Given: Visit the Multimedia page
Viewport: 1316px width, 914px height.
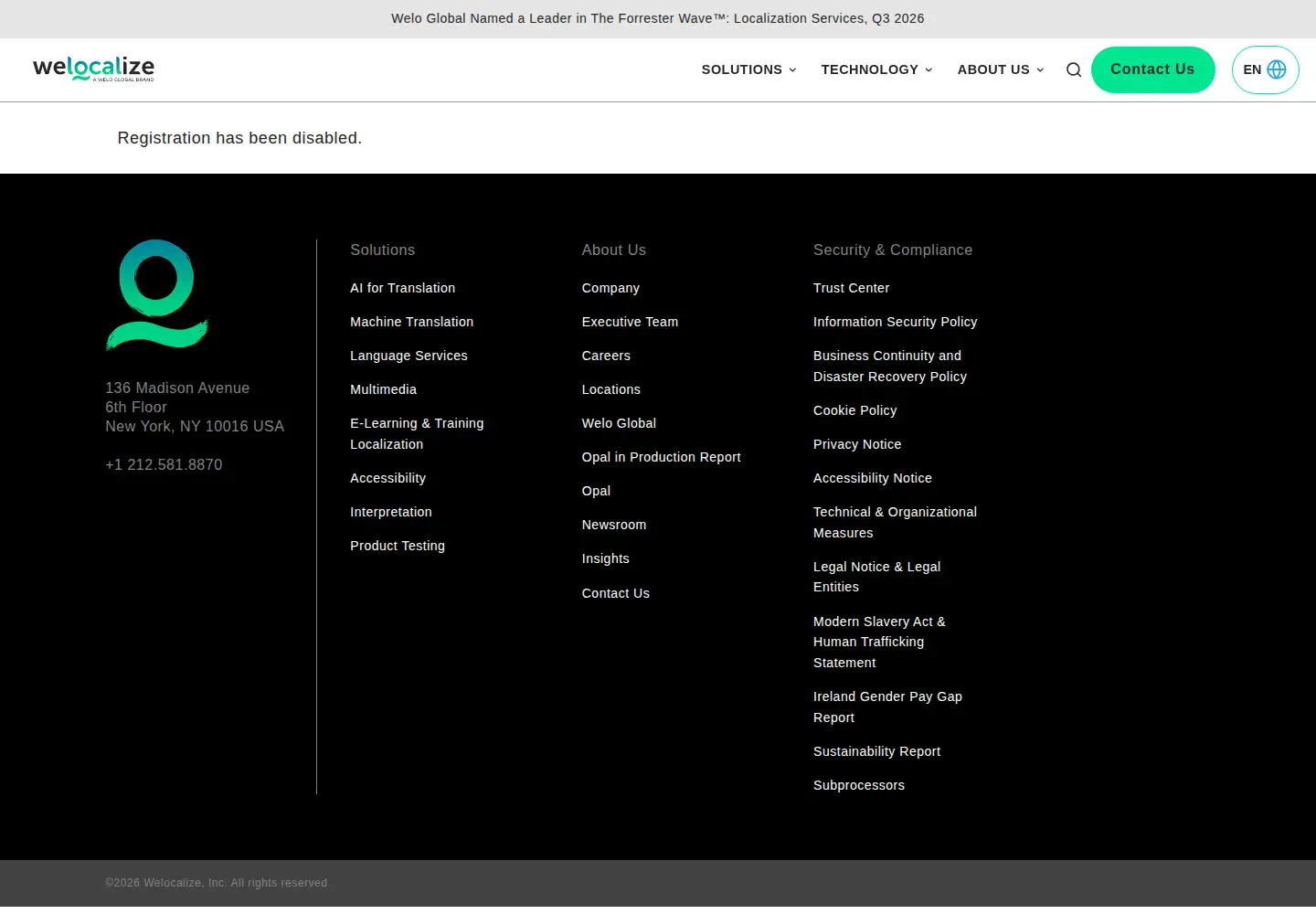Looking at the screenshot, I should pos(384,389).
